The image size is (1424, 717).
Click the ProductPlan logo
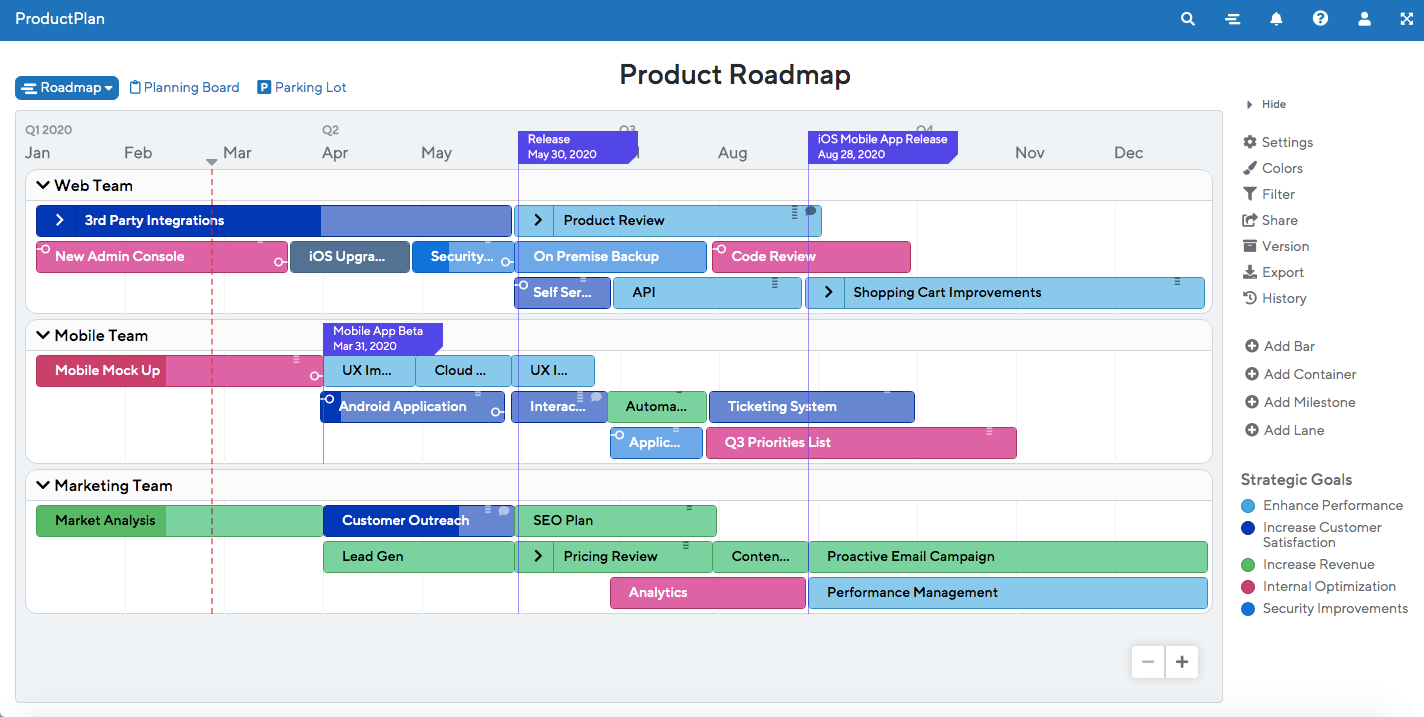pos(60,18)
